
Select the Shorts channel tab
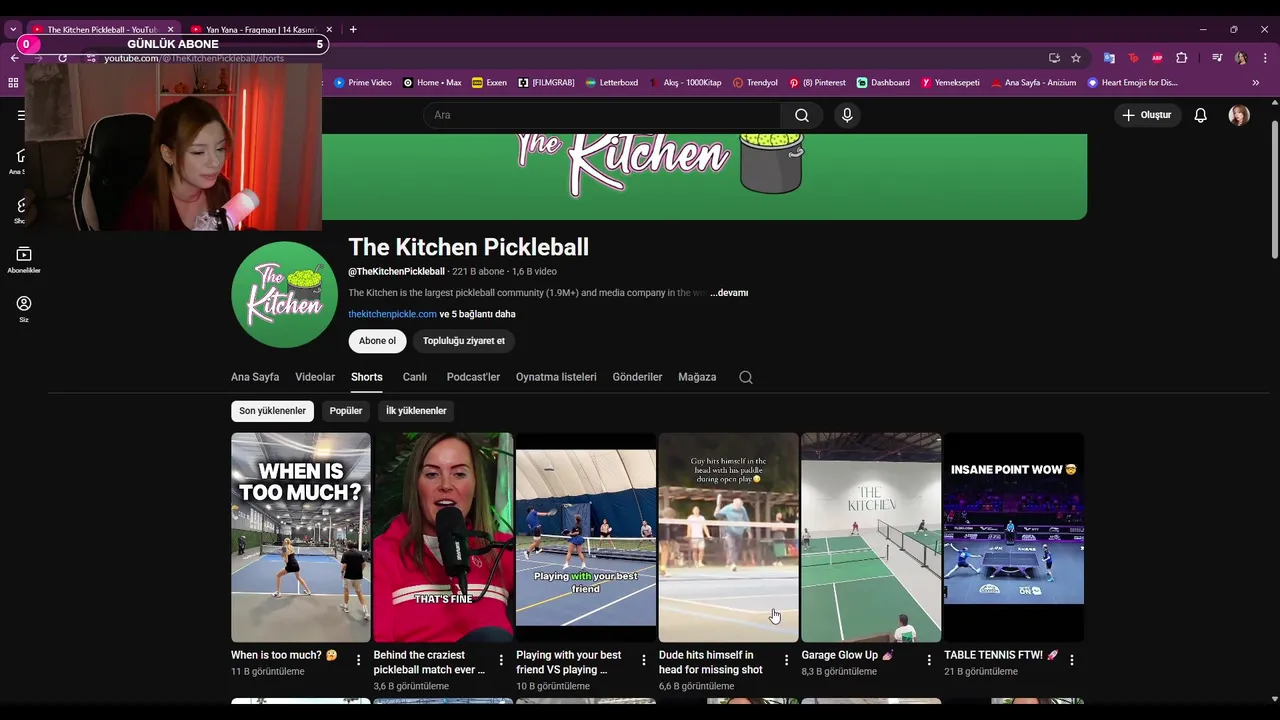(367, 377)
